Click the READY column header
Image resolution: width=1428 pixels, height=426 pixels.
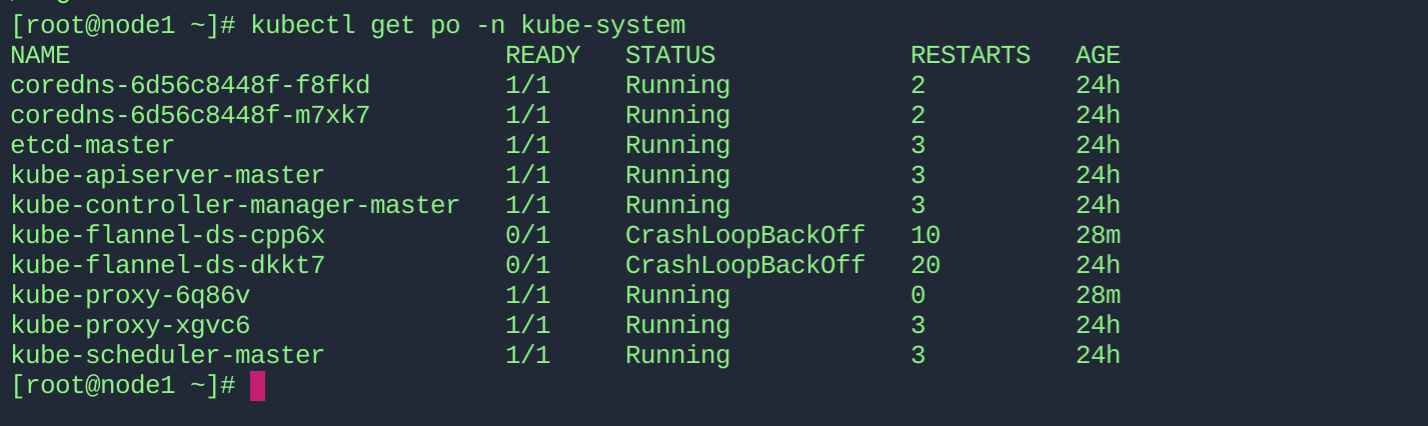pyautogui.click(x=542, y=56)
